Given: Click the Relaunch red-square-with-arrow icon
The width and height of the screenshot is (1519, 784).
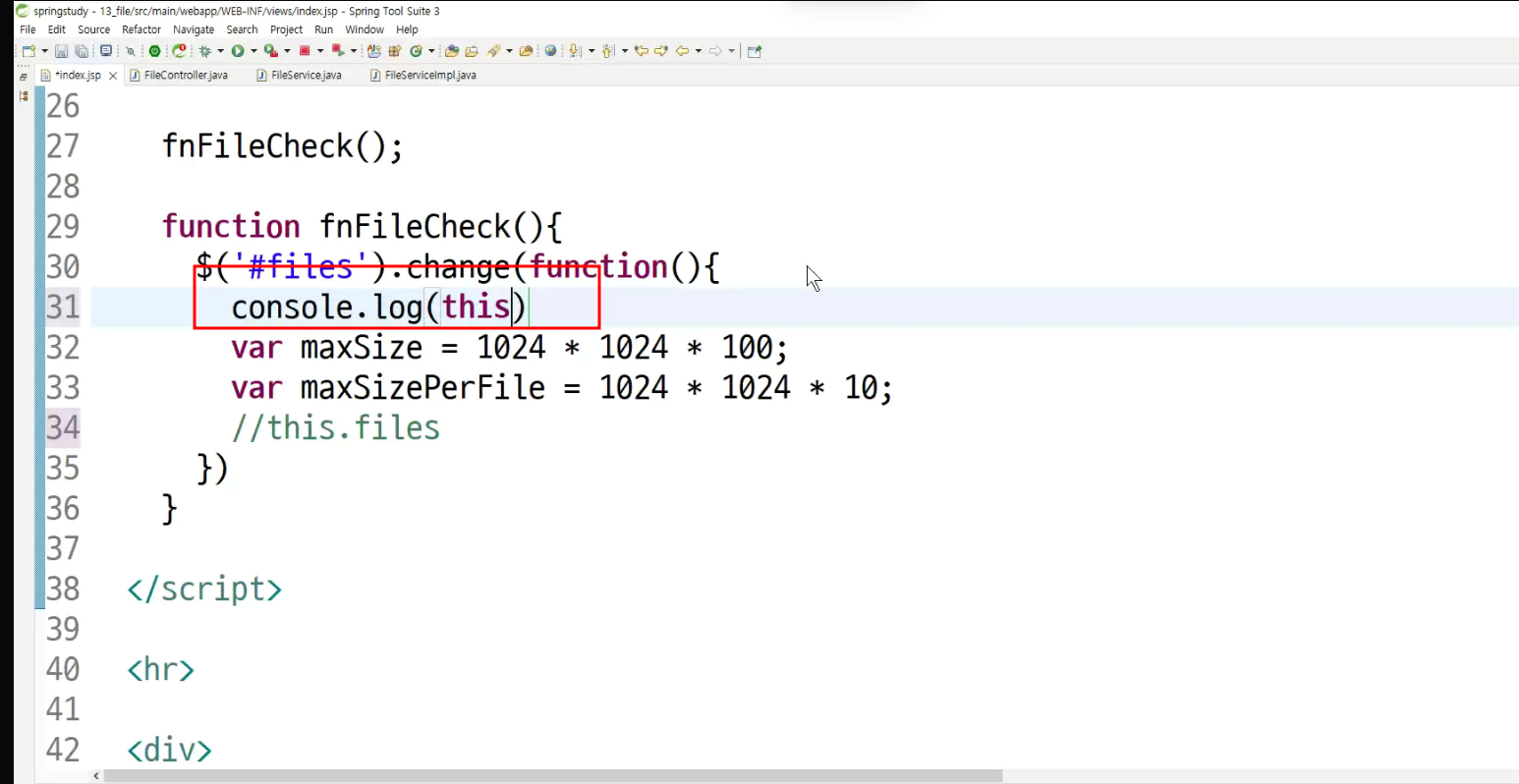Looking at the screenshot, I should tap(338, 51).
